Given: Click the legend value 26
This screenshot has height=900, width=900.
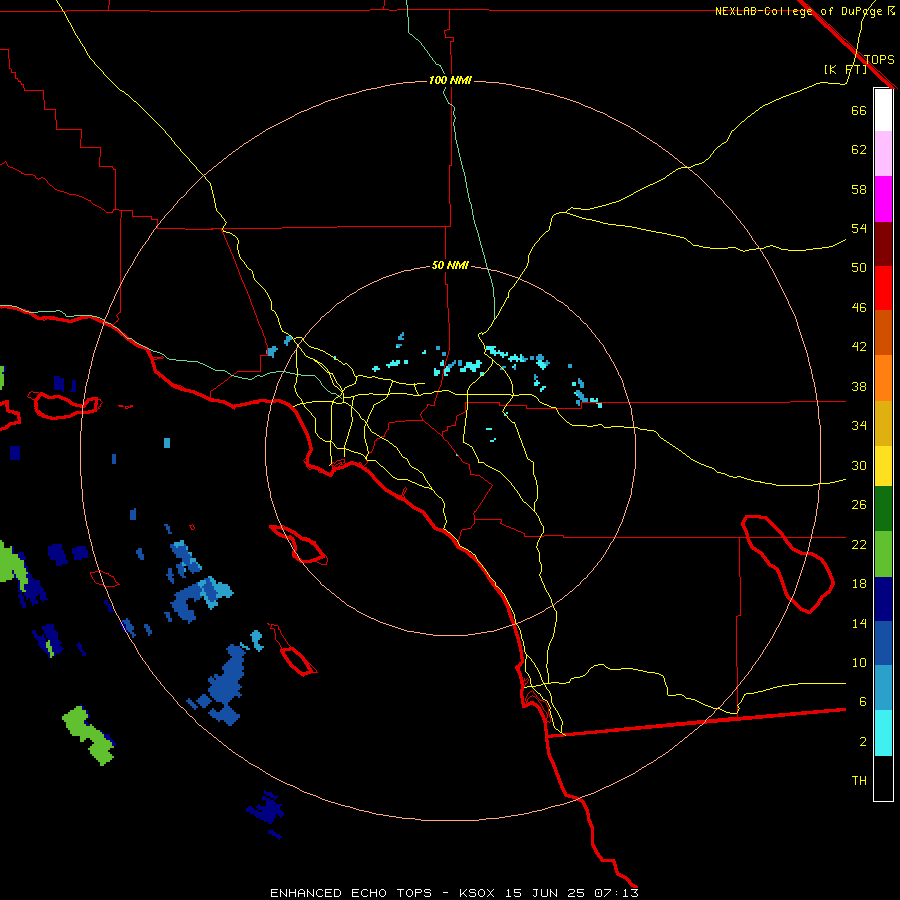Looking at the screenshot, I should point(859,505).
